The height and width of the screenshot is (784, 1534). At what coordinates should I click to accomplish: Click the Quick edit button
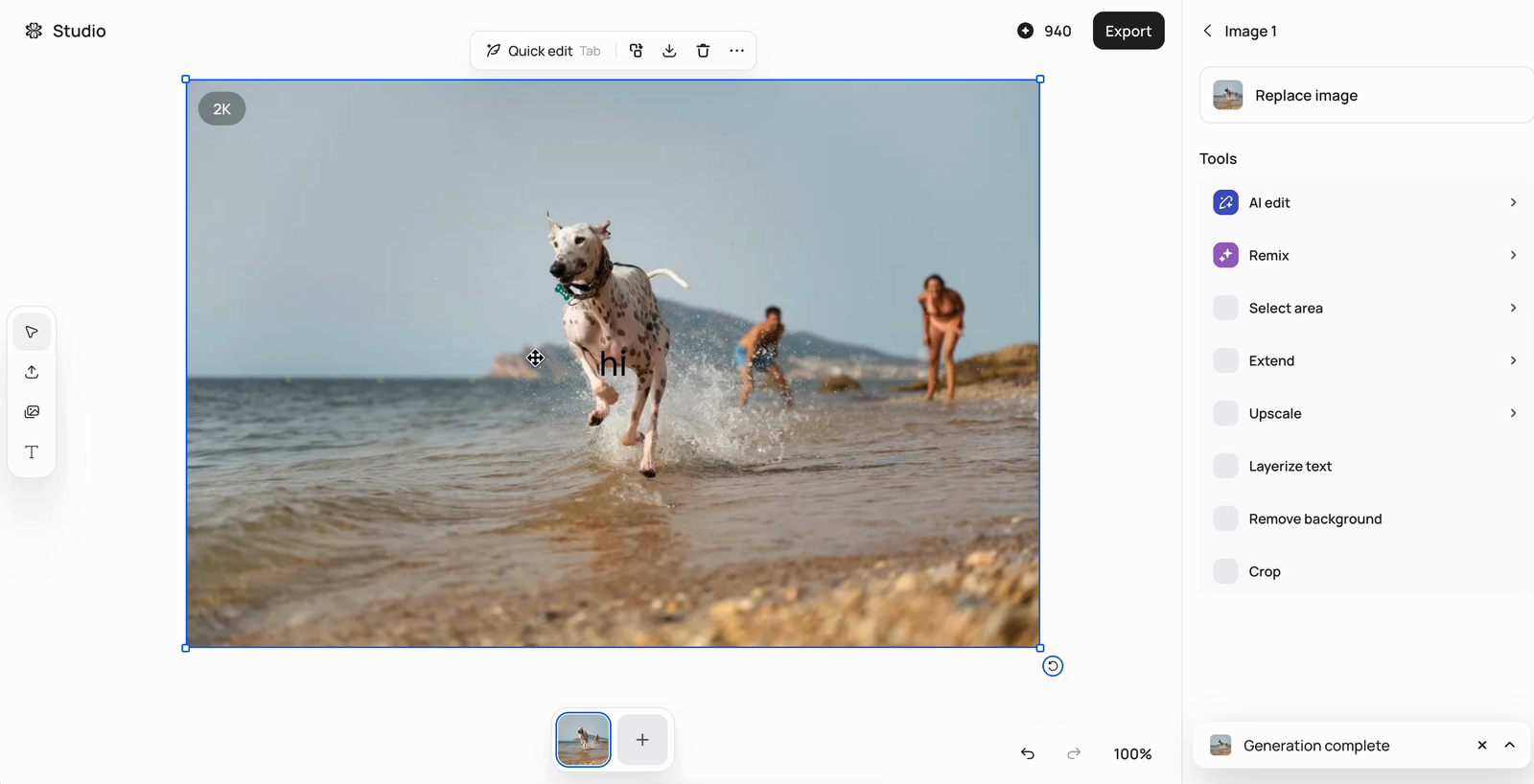[544, 51]
